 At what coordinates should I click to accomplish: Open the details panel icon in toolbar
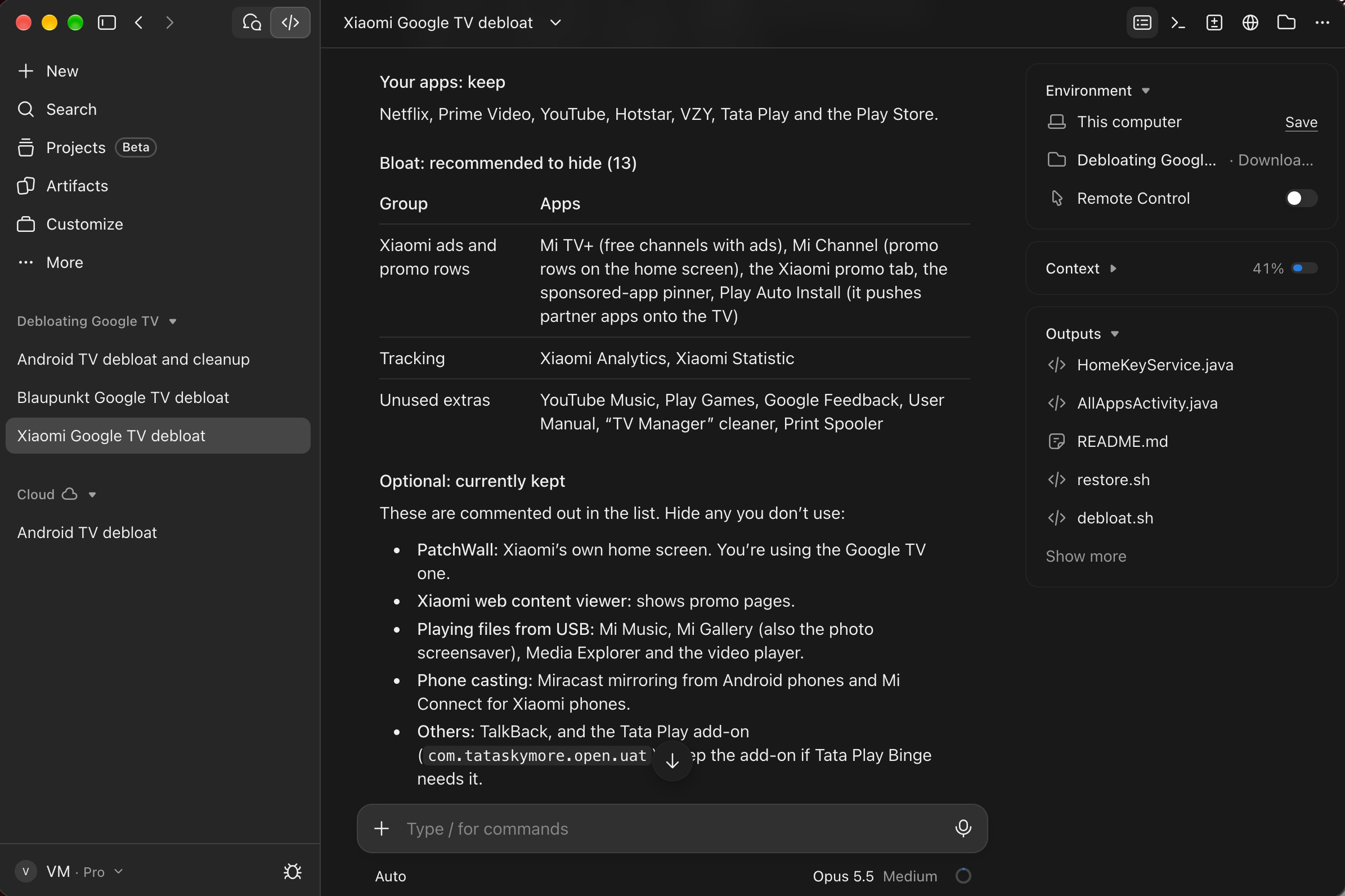tap(1142, 23)
